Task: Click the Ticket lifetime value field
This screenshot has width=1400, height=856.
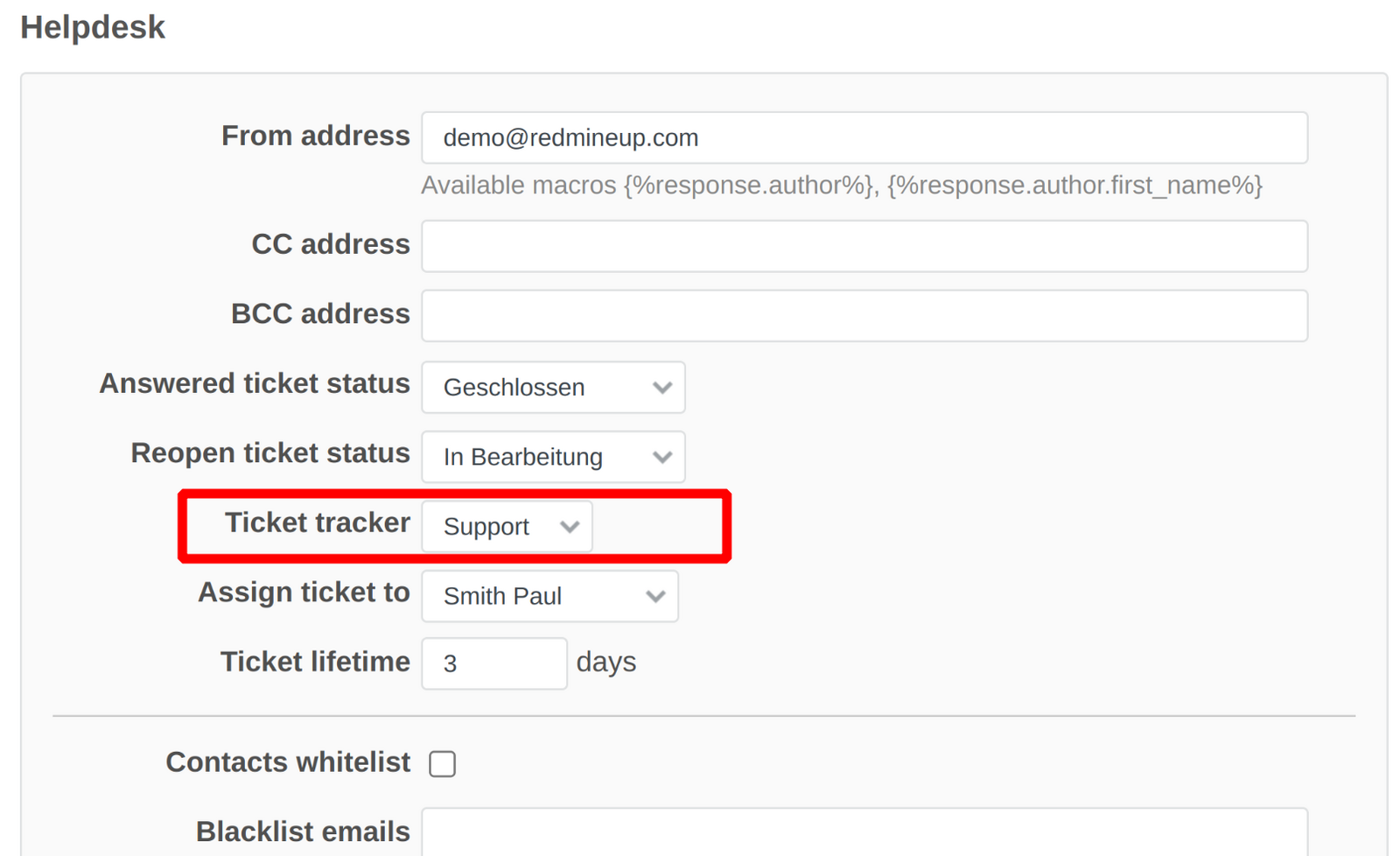Action: pyautogui.click(x=494, y=663)
